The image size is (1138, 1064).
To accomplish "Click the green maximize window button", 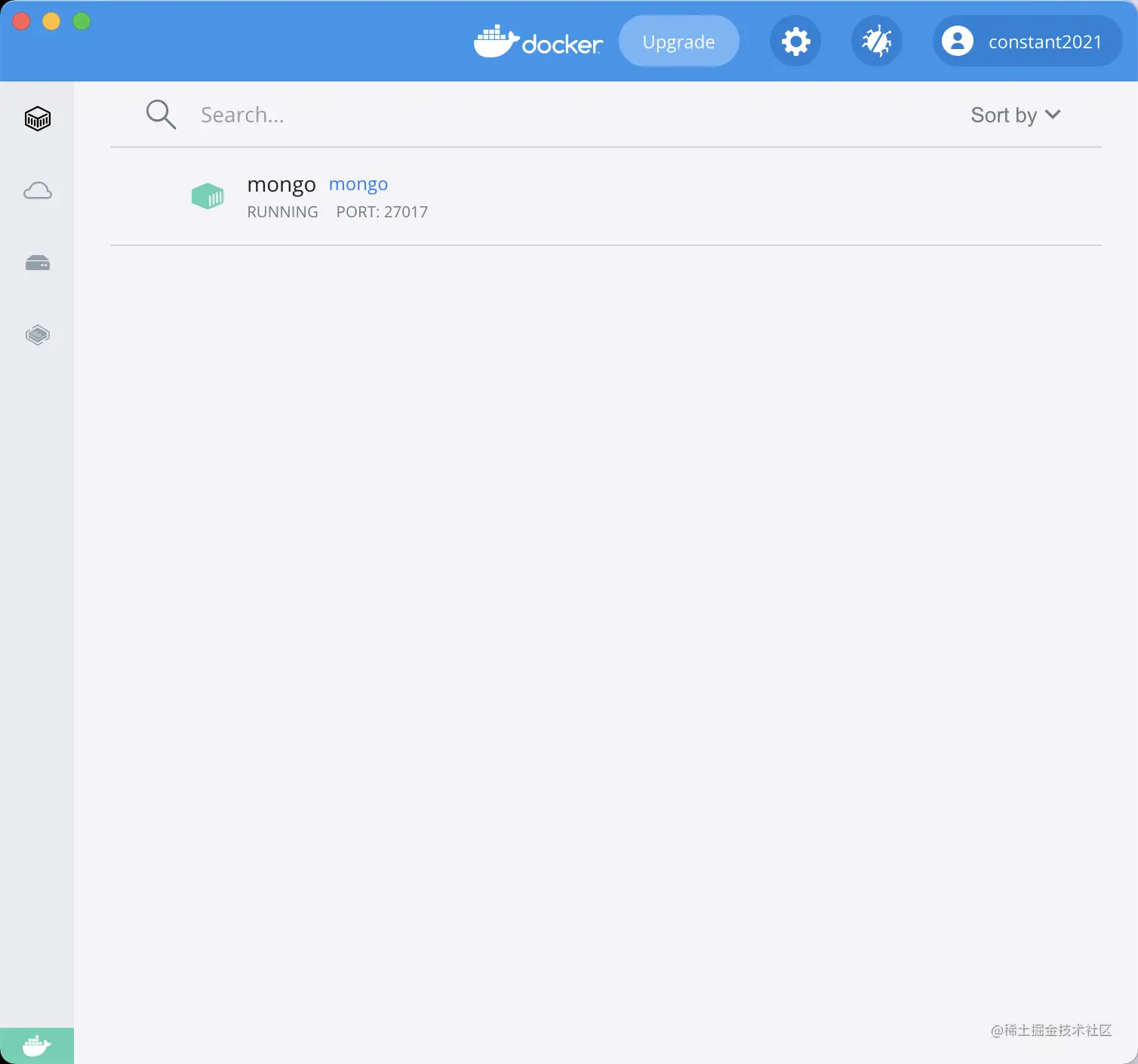I will coord(82,21).
